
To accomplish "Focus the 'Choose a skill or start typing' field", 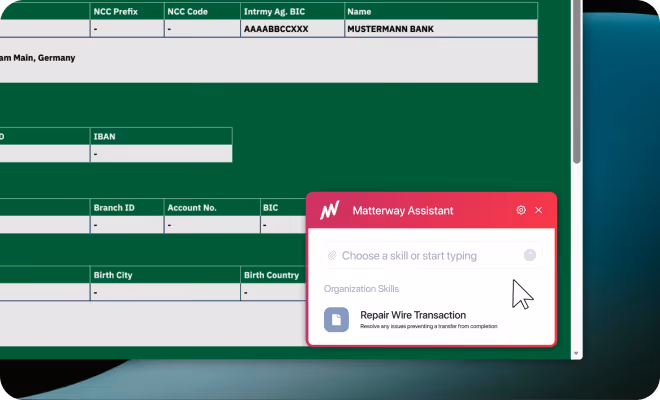I will pos(432,255).
